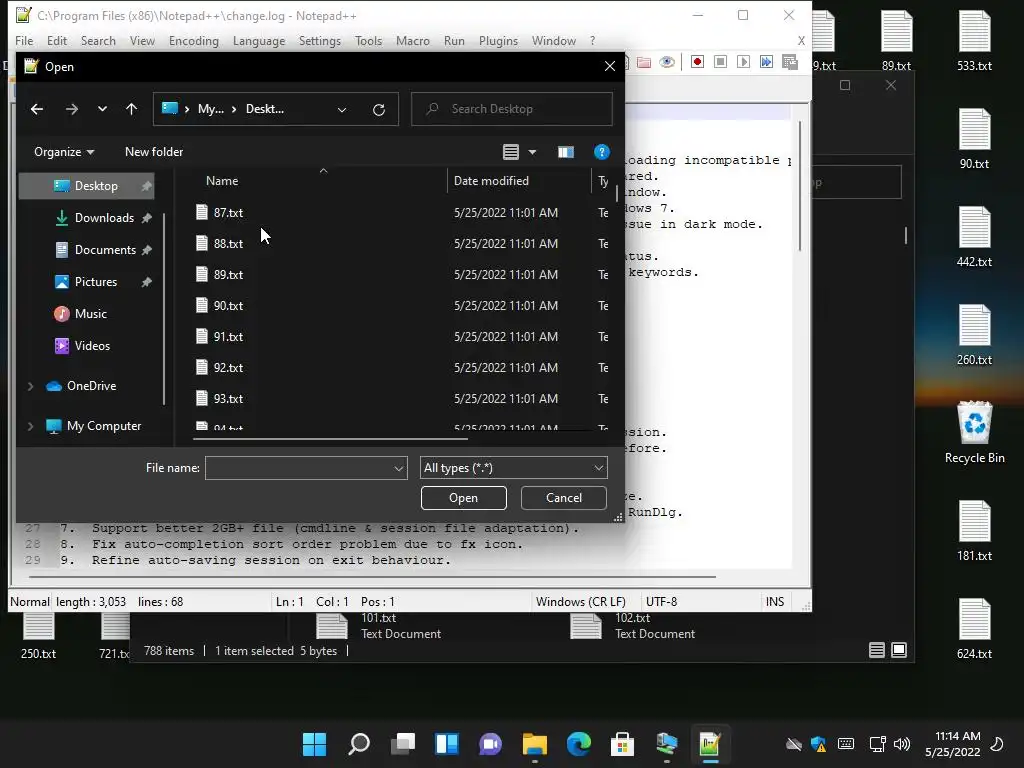Select 442.txt desktop icon
This screenshot has width=1024, height=768.
click(974, 237)
